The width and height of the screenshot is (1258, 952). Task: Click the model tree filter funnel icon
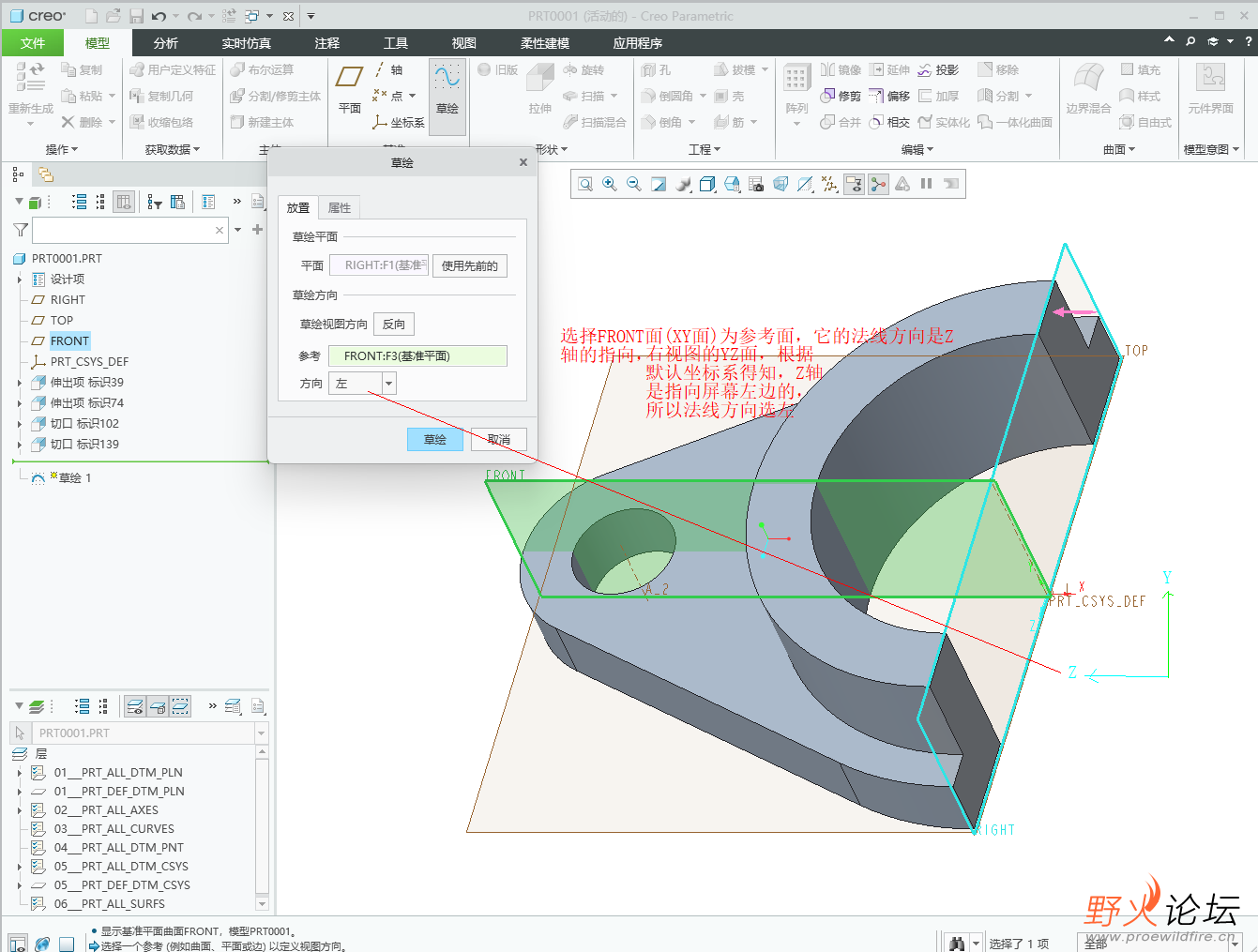(x=21, y=230)
